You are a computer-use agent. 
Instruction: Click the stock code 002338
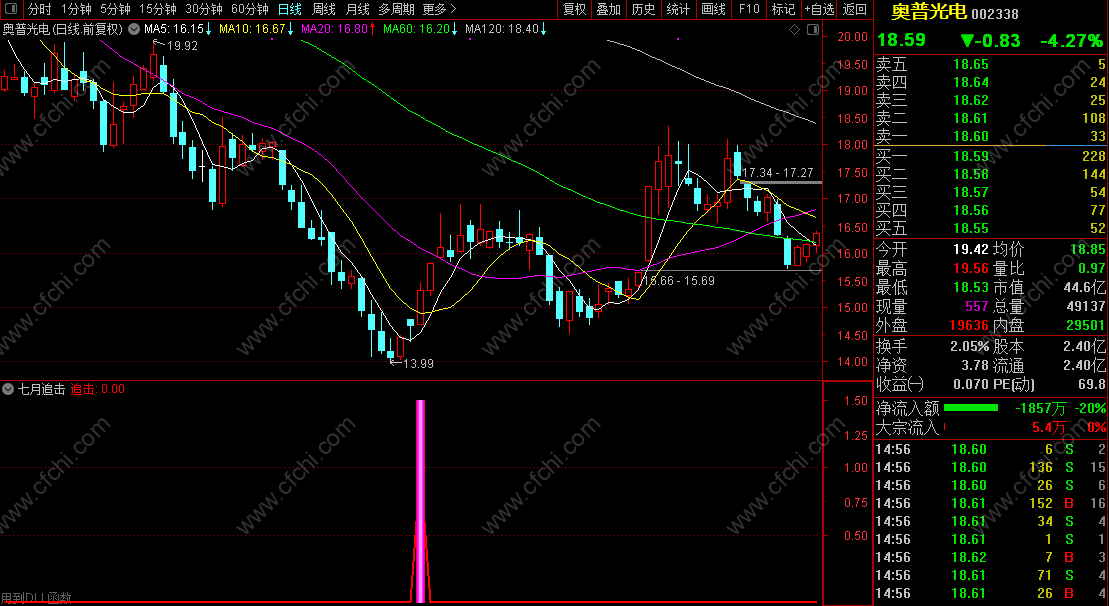point(995,14)
